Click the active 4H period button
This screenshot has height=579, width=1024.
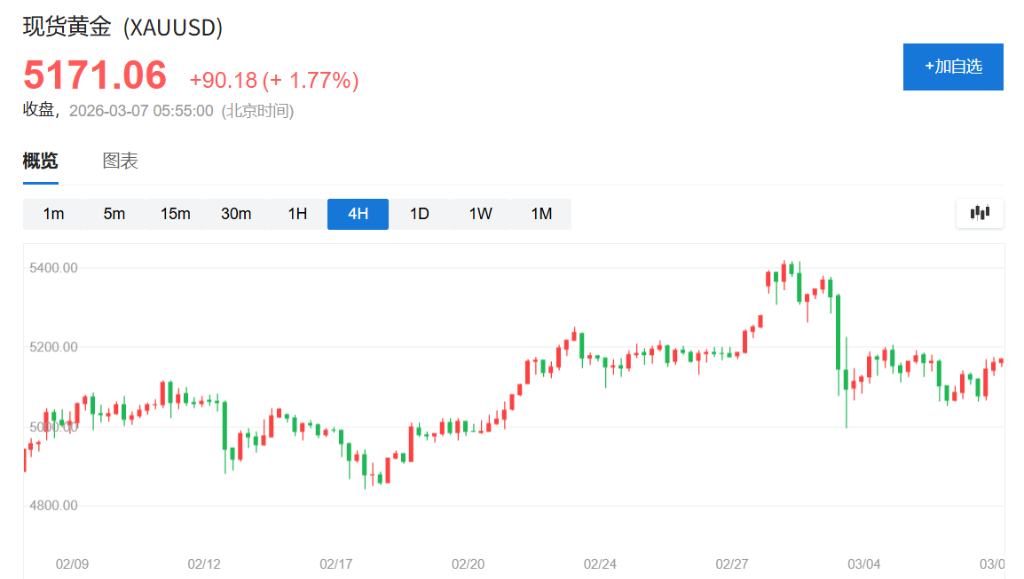(358, 214)
